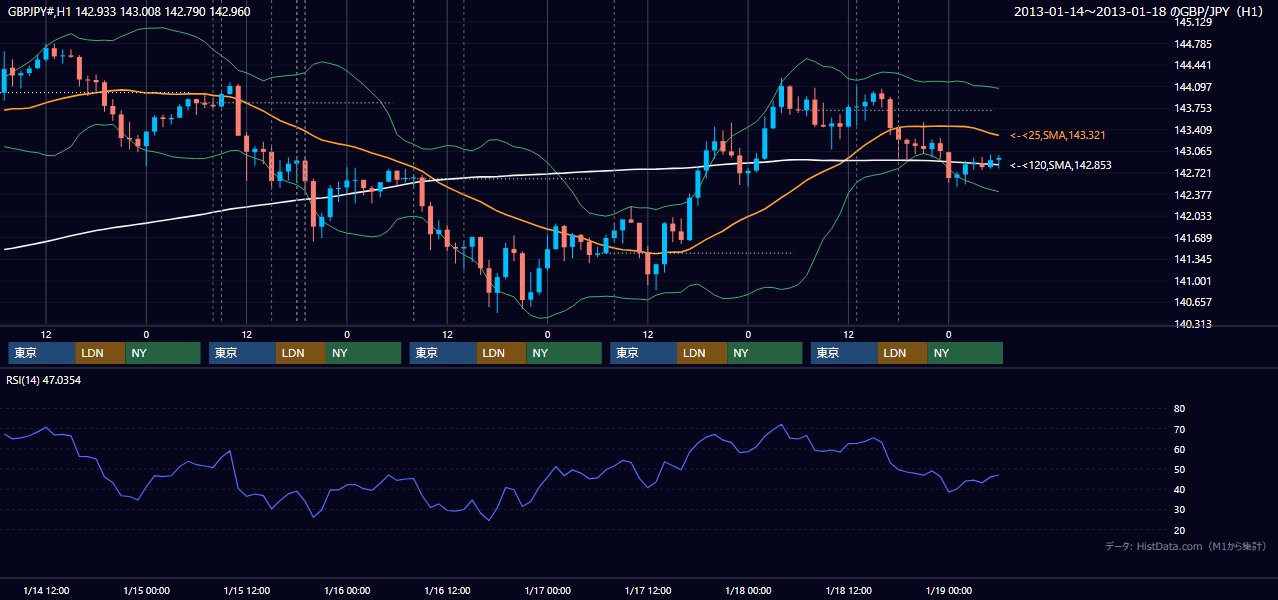Click the RSI scale value 70
The width and height of the screenshot is (1278, 600).
click(1179, 429)
